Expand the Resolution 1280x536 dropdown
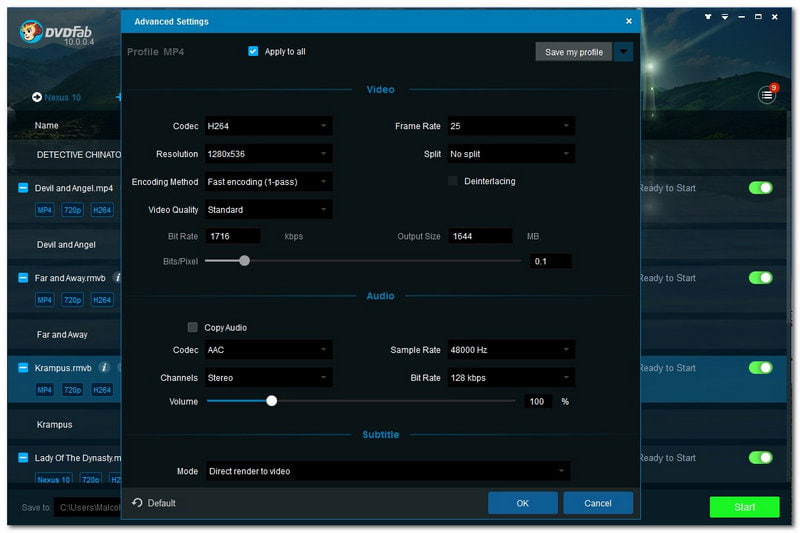Image resolution: width=800 pixels, height=533 pixels. [268, 154]
